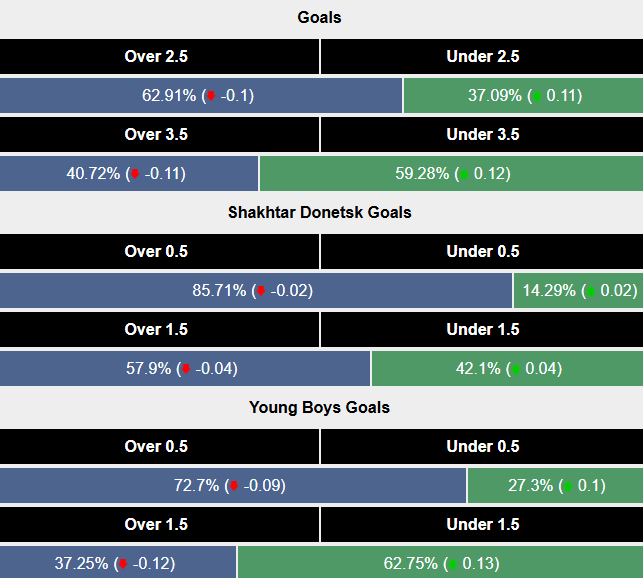
Task: Click green up arrow beside 14.29%
Action: point(590,292)
